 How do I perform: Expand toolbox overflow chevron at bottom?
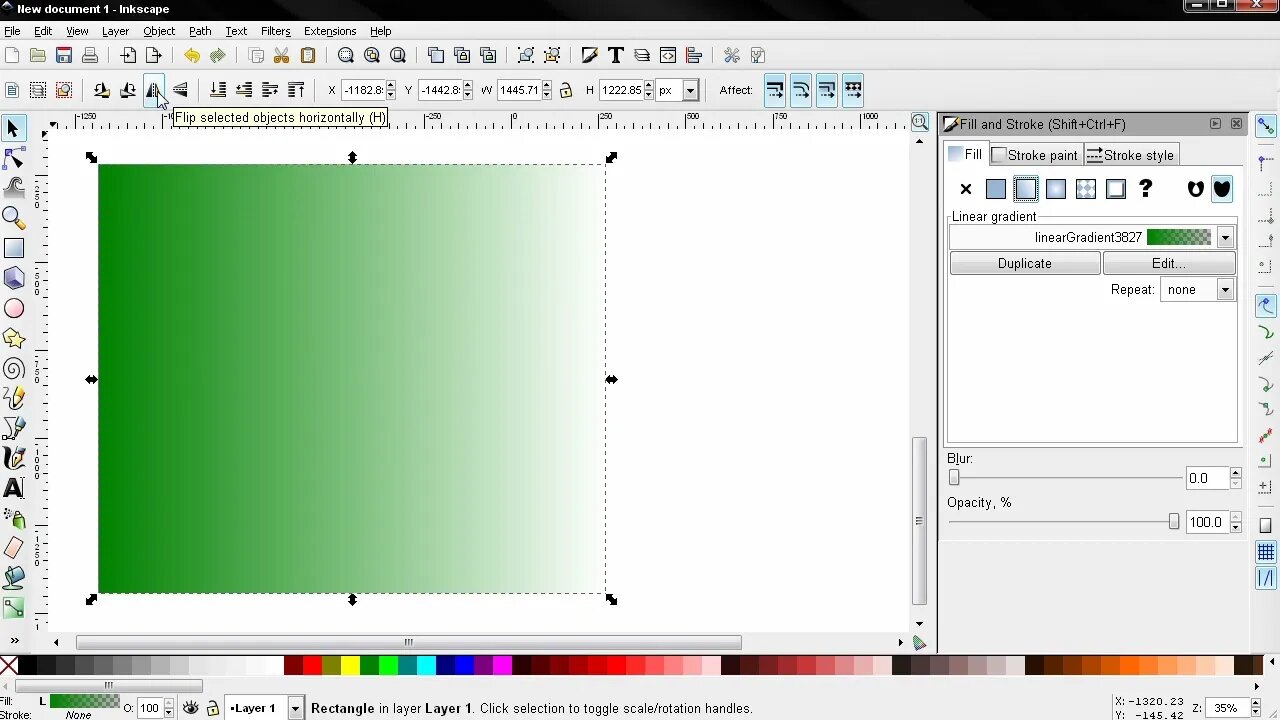(x=14, y=640)
